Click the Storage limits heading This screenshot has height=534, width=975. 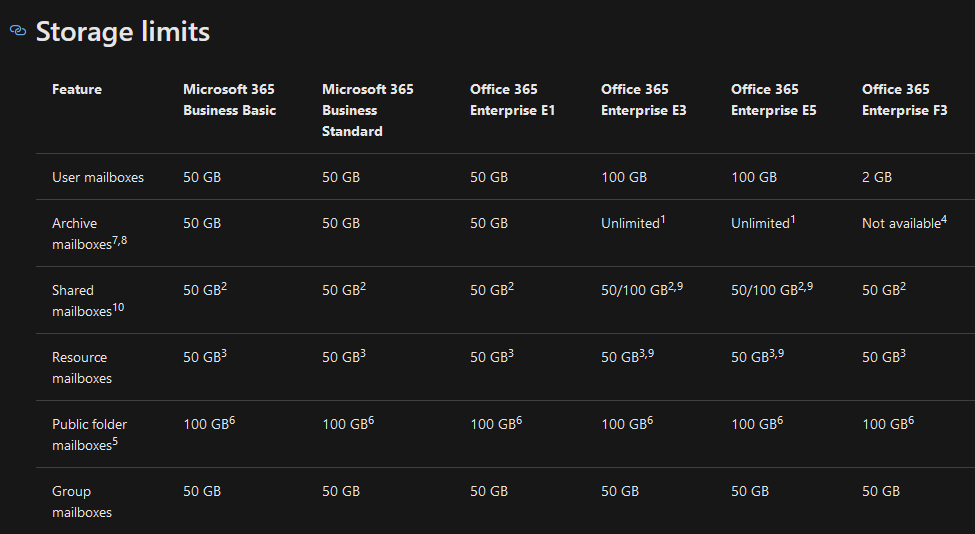122,31
